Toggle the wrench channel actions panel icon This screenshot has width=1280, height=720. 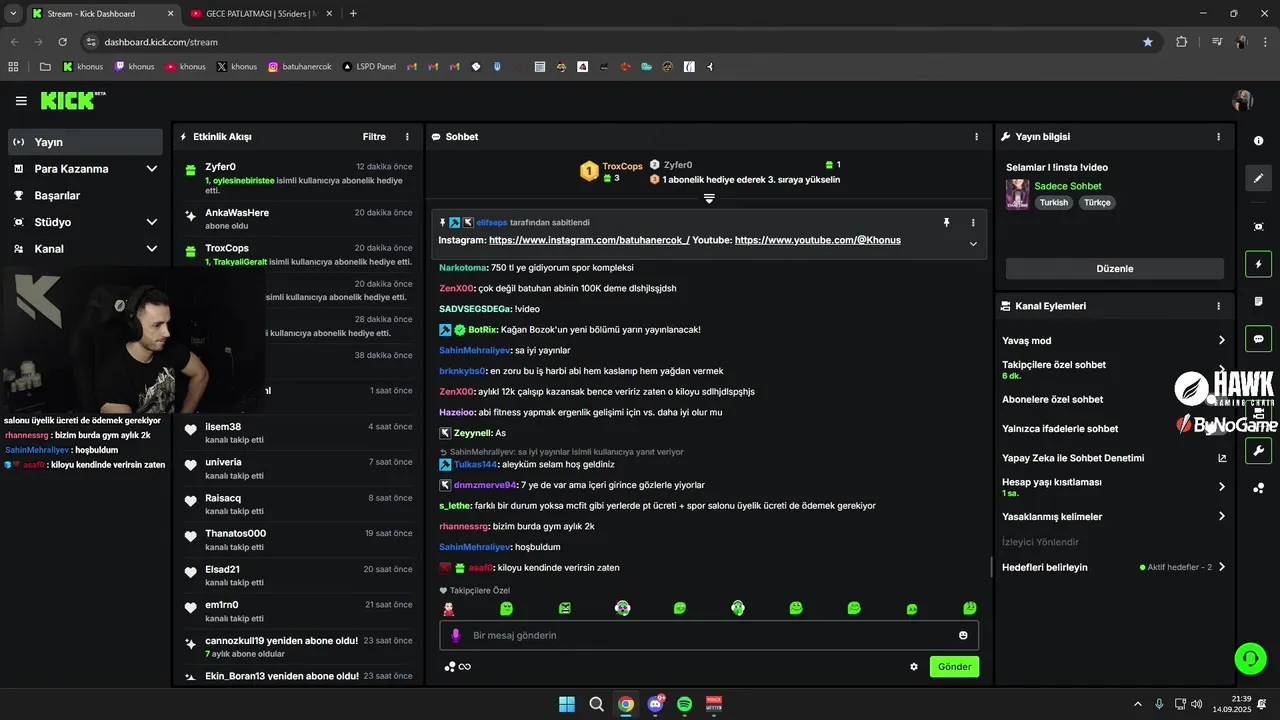coord(1259,450)
